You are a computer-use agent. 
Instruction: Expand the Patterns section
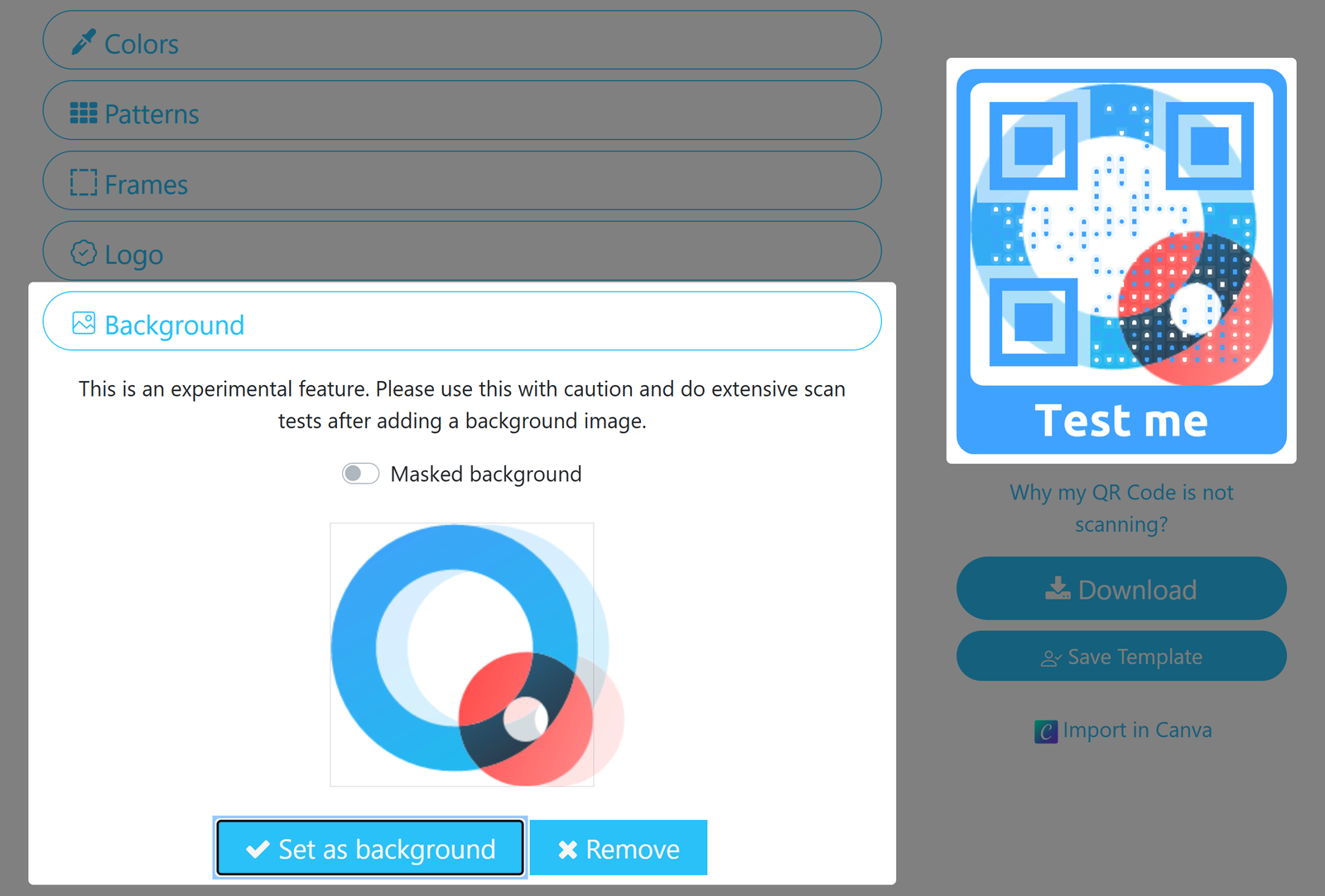(x=461, y=111)
